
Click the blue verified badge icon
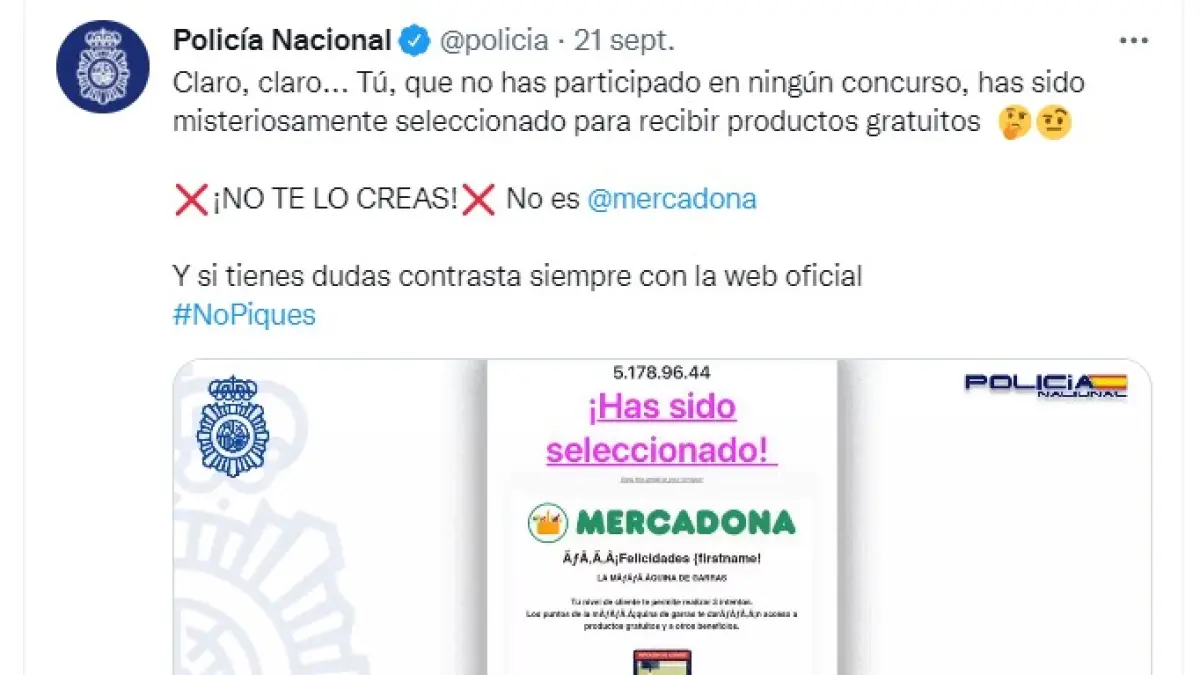pyautogui.click(x=415, y=41)
